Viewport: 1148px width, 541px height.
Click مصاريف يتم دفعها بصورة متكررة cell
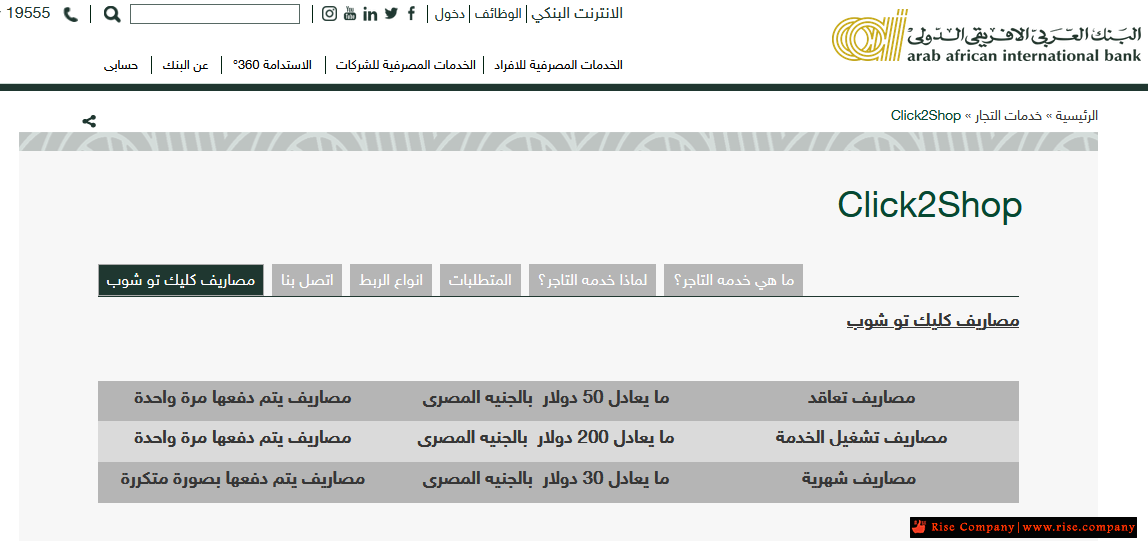[242, 480]
